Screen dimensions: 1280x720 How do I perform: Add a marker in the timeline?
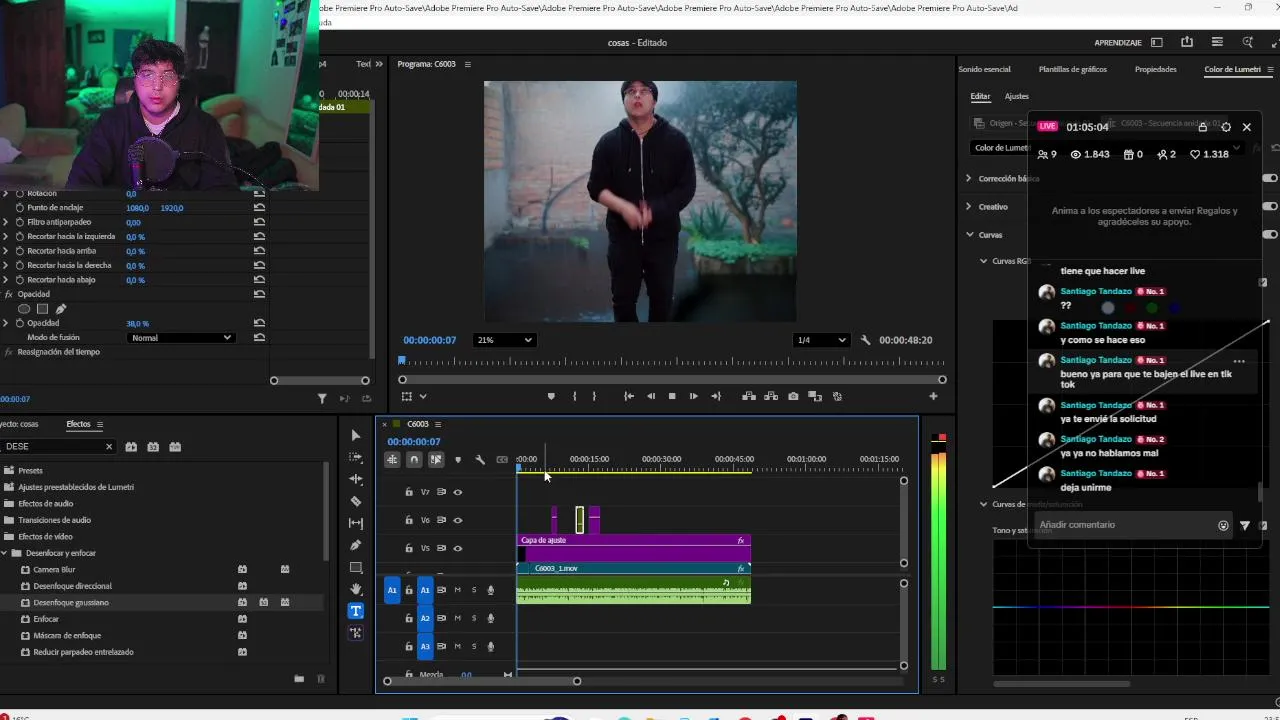pos(458,460)
